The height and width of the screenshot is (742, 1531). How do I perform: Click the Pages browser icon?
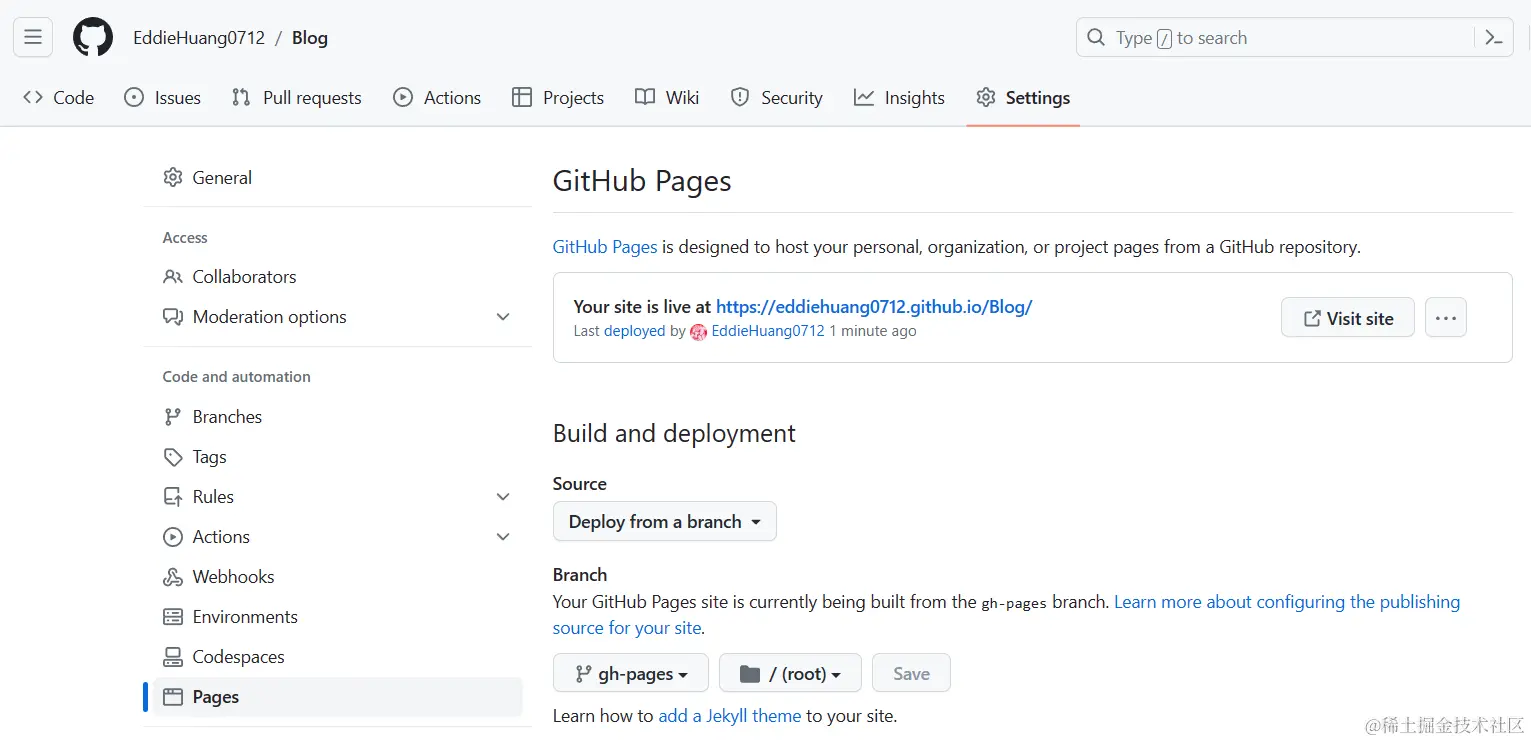(x=173, y=697)
